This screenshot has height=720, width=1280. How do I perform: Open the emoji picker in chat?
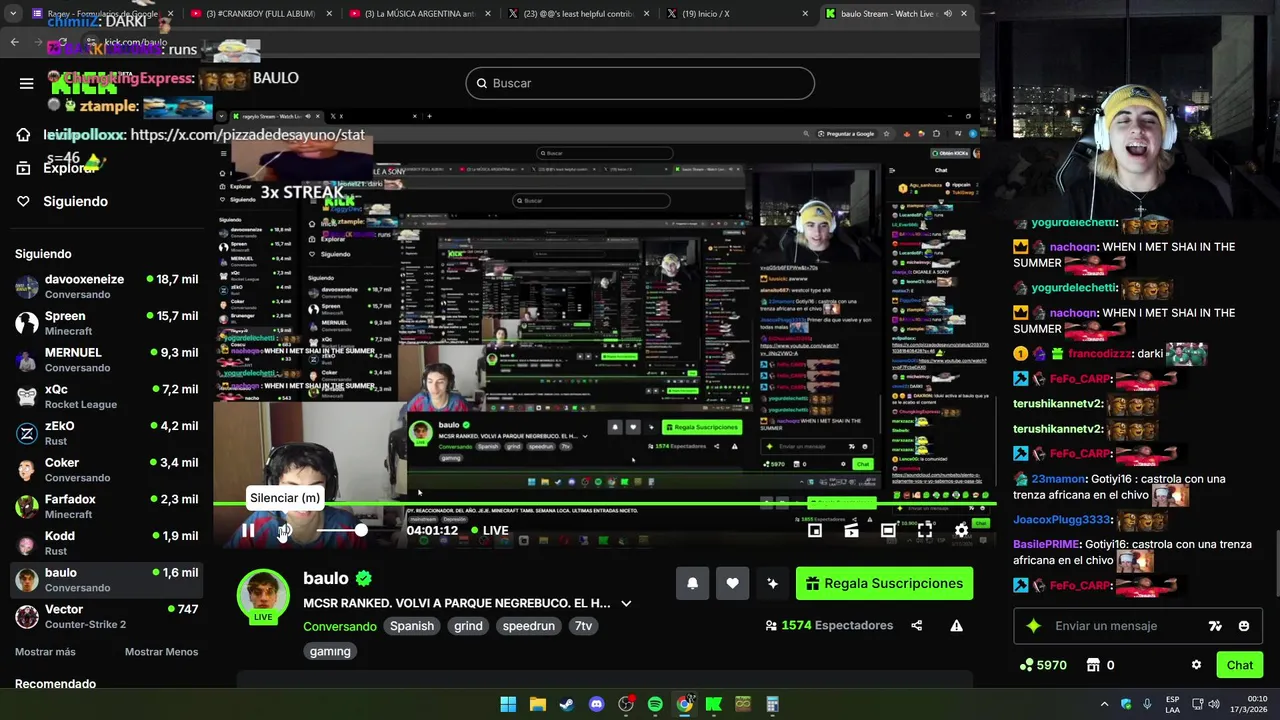coord(1243,626)
